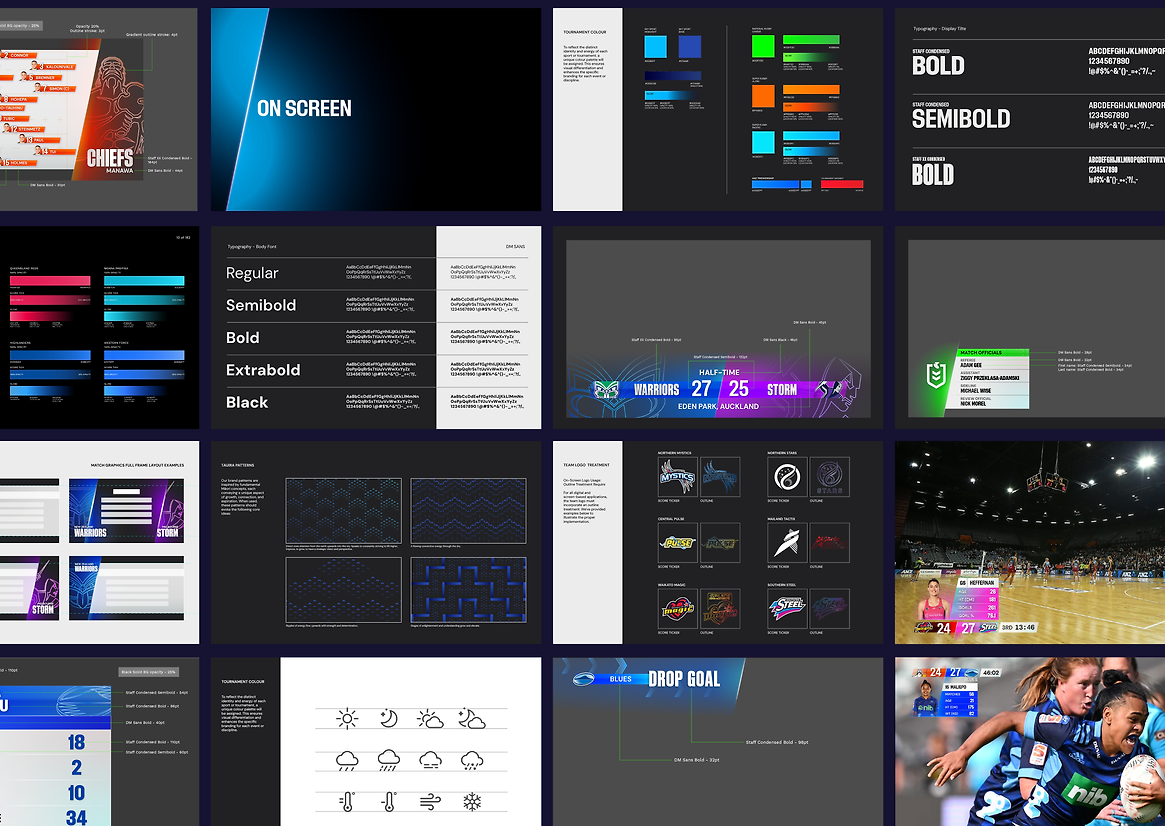Click the "Black" body font weight label
The image size is (1165, 826).
247,403
